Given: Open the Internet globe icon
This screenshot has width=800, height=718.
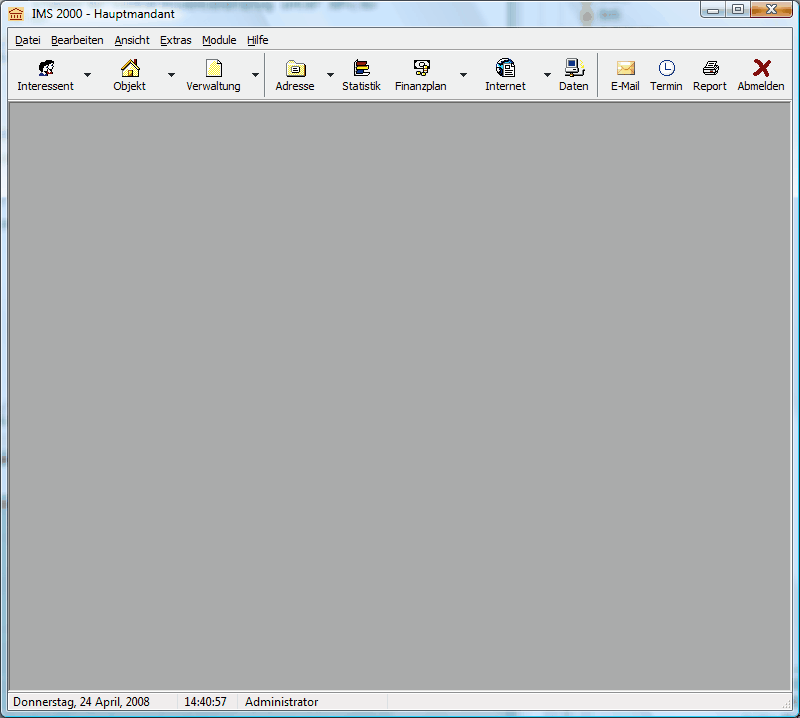Looking at the screenshot, I should pos(505,68).
